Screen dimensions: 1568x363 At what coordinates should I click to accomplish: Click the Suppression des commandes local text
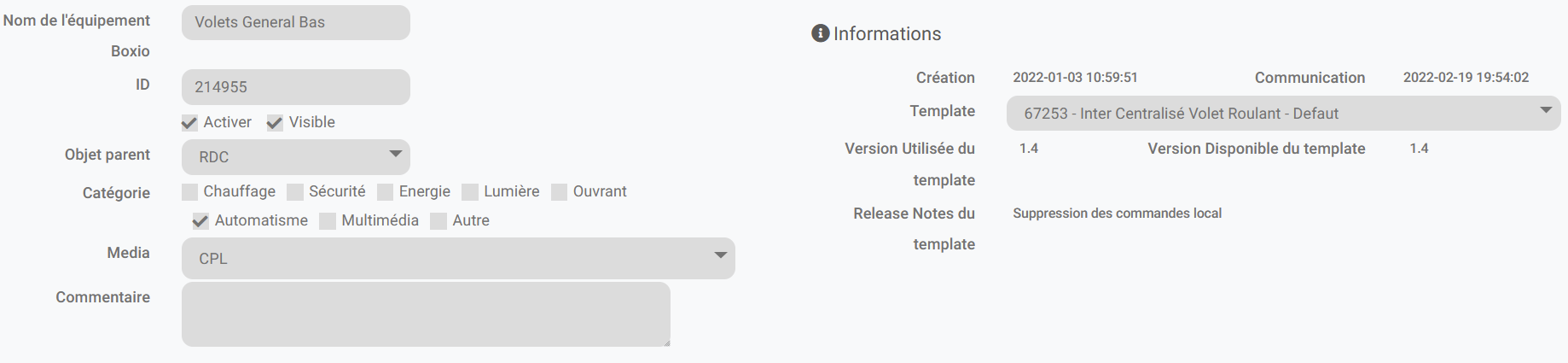point(1117,214)
